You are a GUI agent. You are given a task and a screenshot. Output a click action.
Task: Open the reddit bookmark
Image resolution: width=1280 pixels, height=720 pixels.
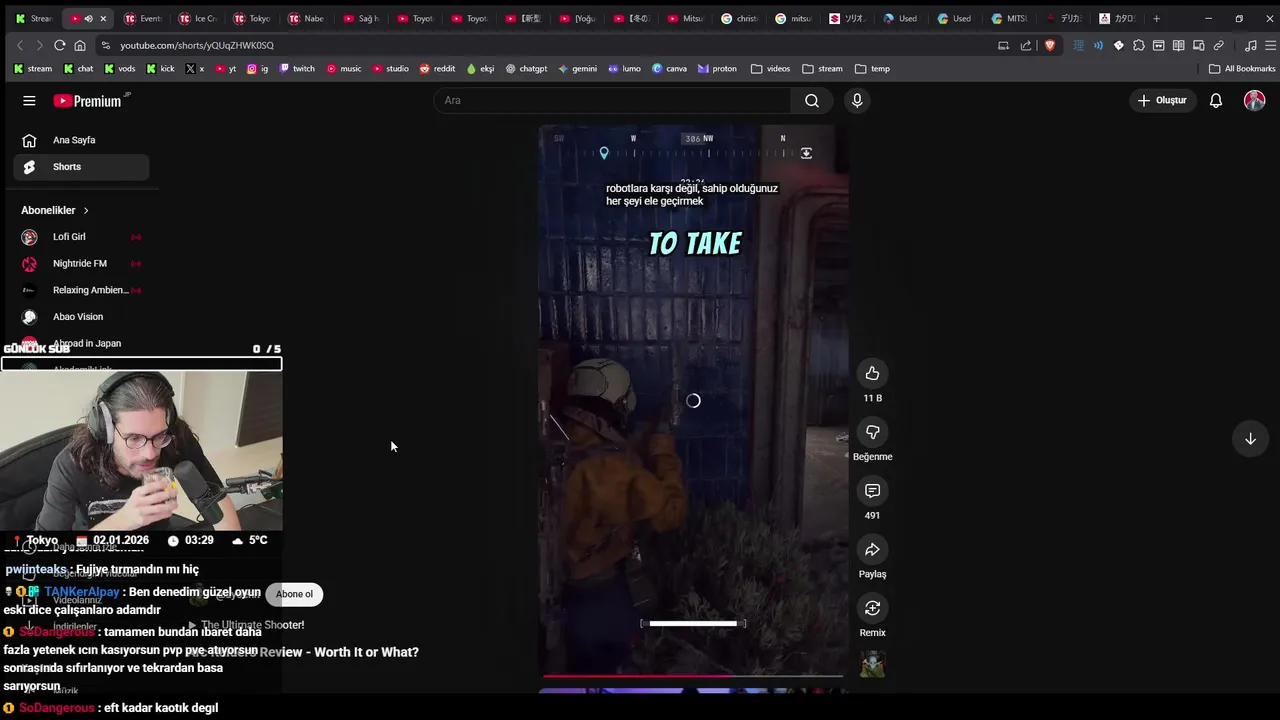[437, 69]
